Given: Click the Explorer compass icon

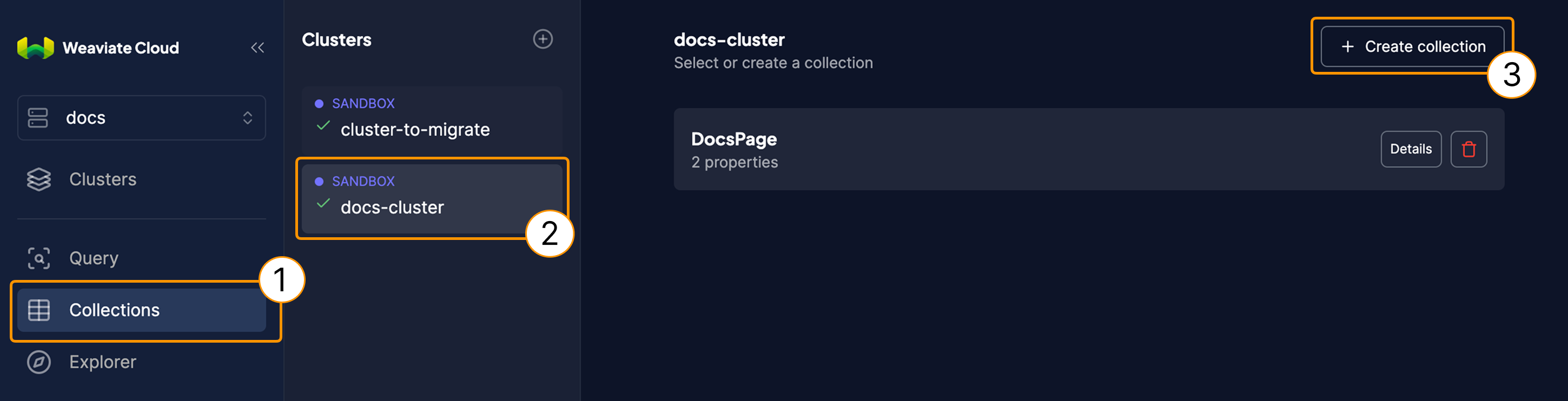Looking at the screenshot, I should tap(39, 362).
